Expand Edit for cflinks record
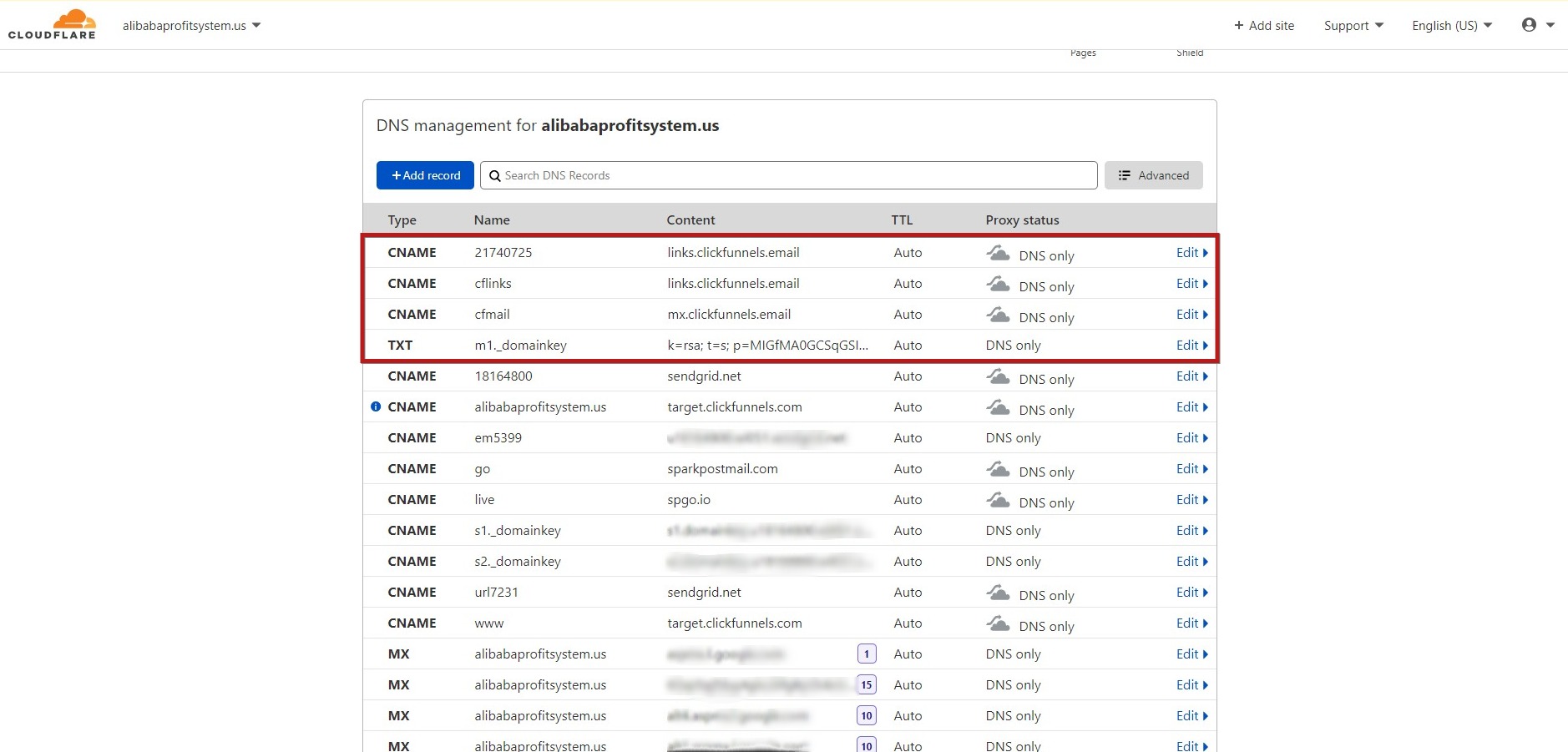The width and height of the screenshot is (1568, 752). [x=1191, y=284]
